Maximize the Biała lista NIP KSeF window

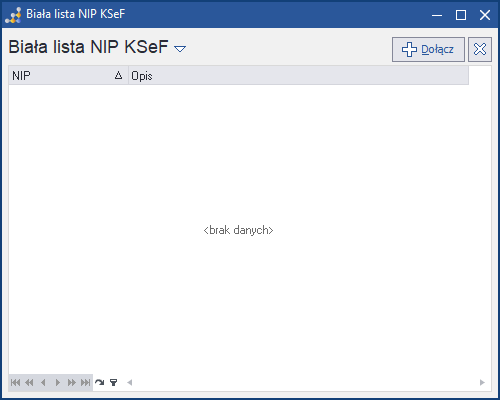[x=461, y=15]
